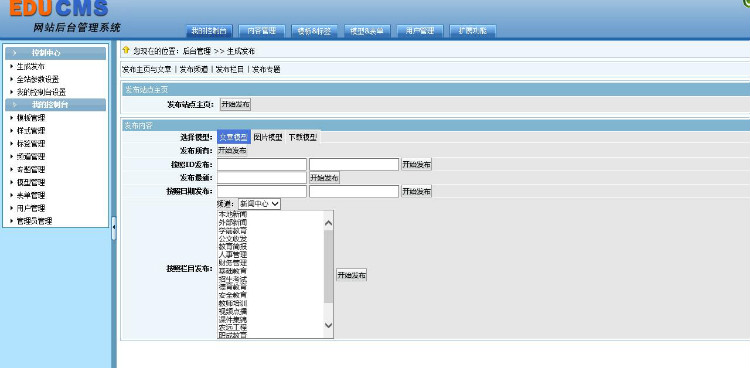Go to 模板管理 in the sidebar
Image resolution: width=750 pixels, height=368 pixels.
click(x=31, y=118)
